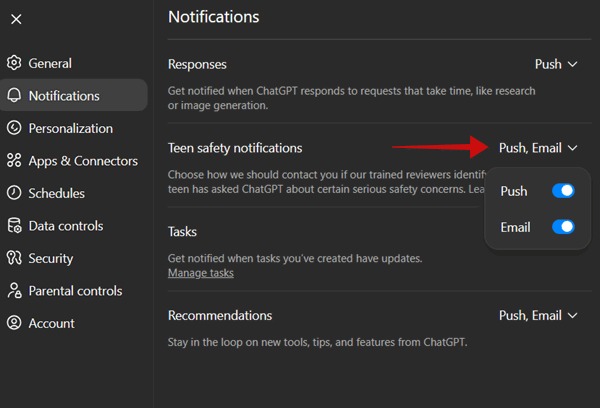
Task: Click the Notifications bell icon
Action: 14,95
